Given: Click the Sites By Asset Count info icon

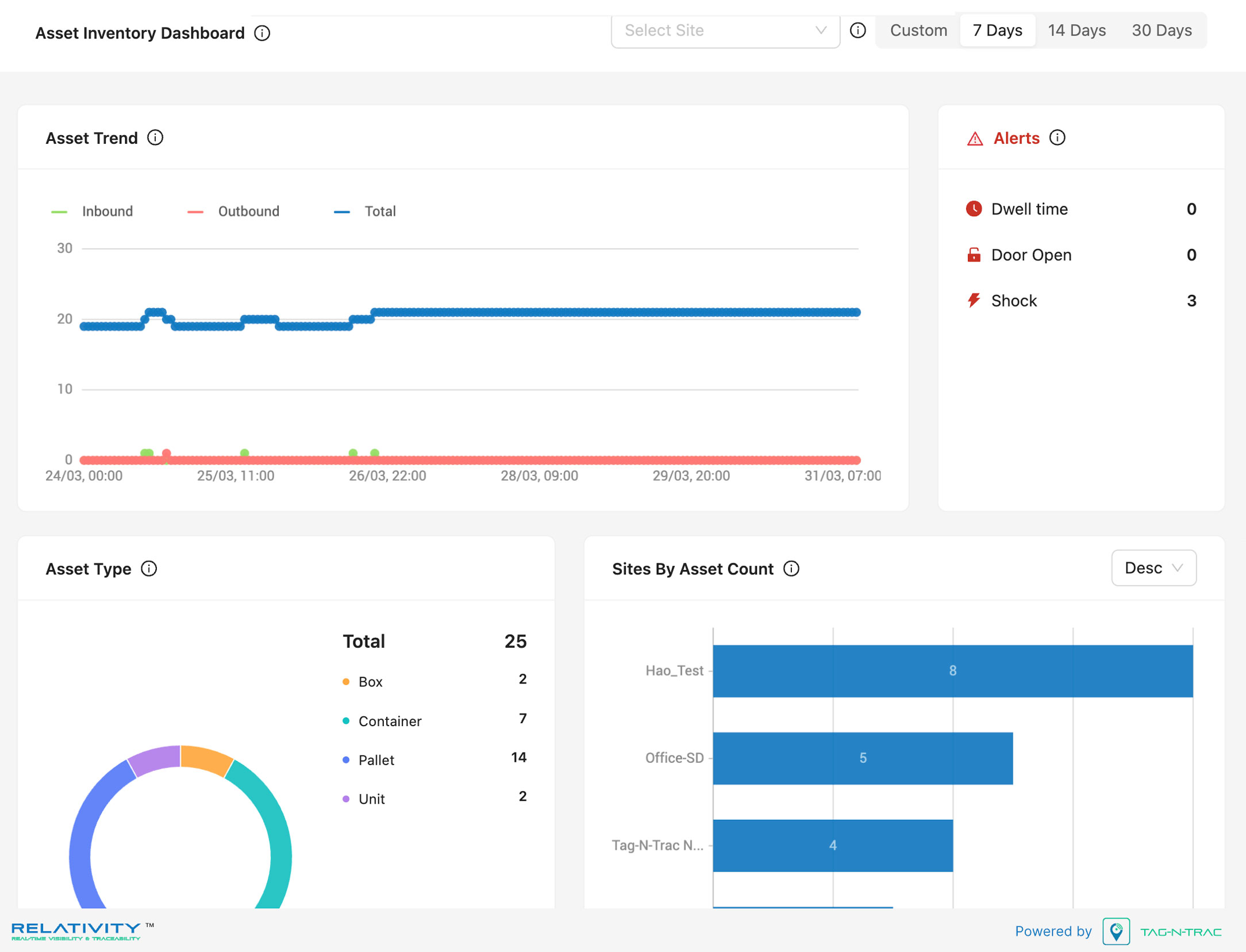Looking at the screenshot, I should pyautogui.click(x=791, y=569).
